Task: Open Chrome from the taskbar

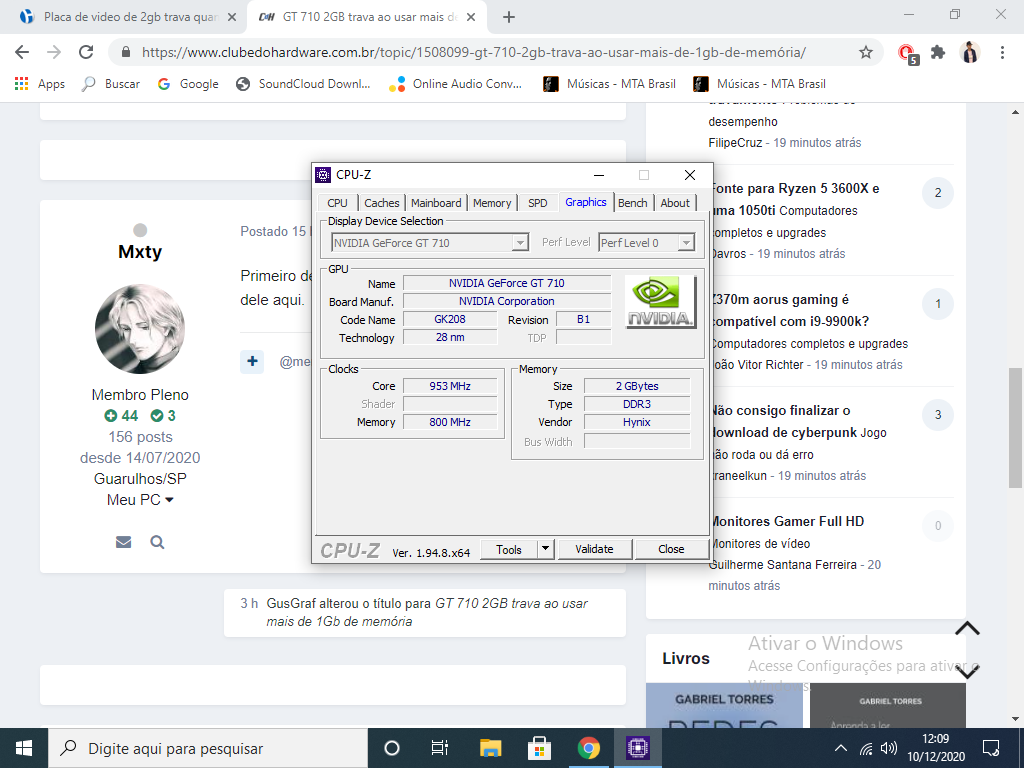Action: [588, 748]
